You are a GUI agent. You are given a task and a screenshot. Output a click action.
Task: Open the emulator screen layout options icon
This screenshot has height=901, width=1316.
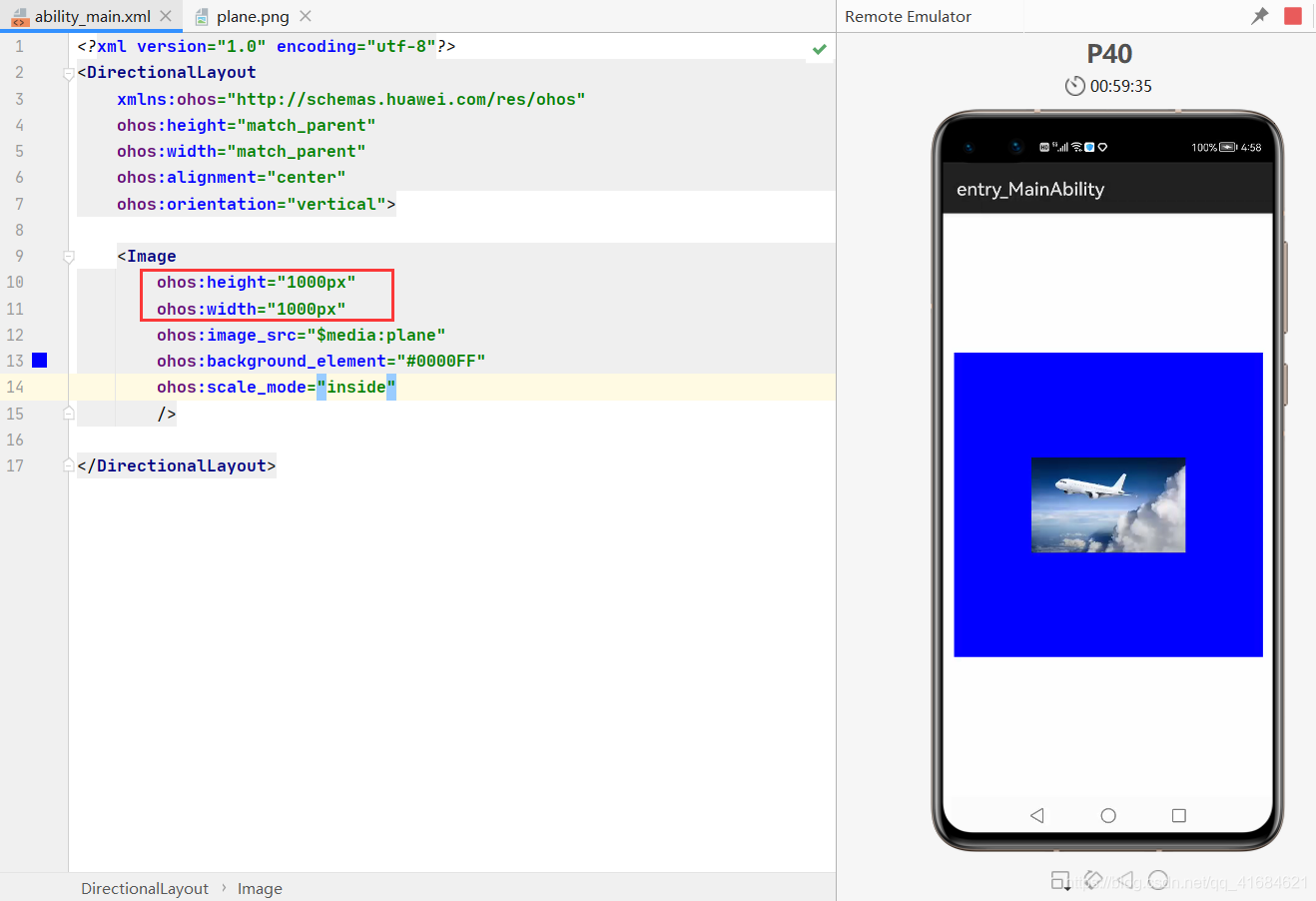coord(1060,880)
